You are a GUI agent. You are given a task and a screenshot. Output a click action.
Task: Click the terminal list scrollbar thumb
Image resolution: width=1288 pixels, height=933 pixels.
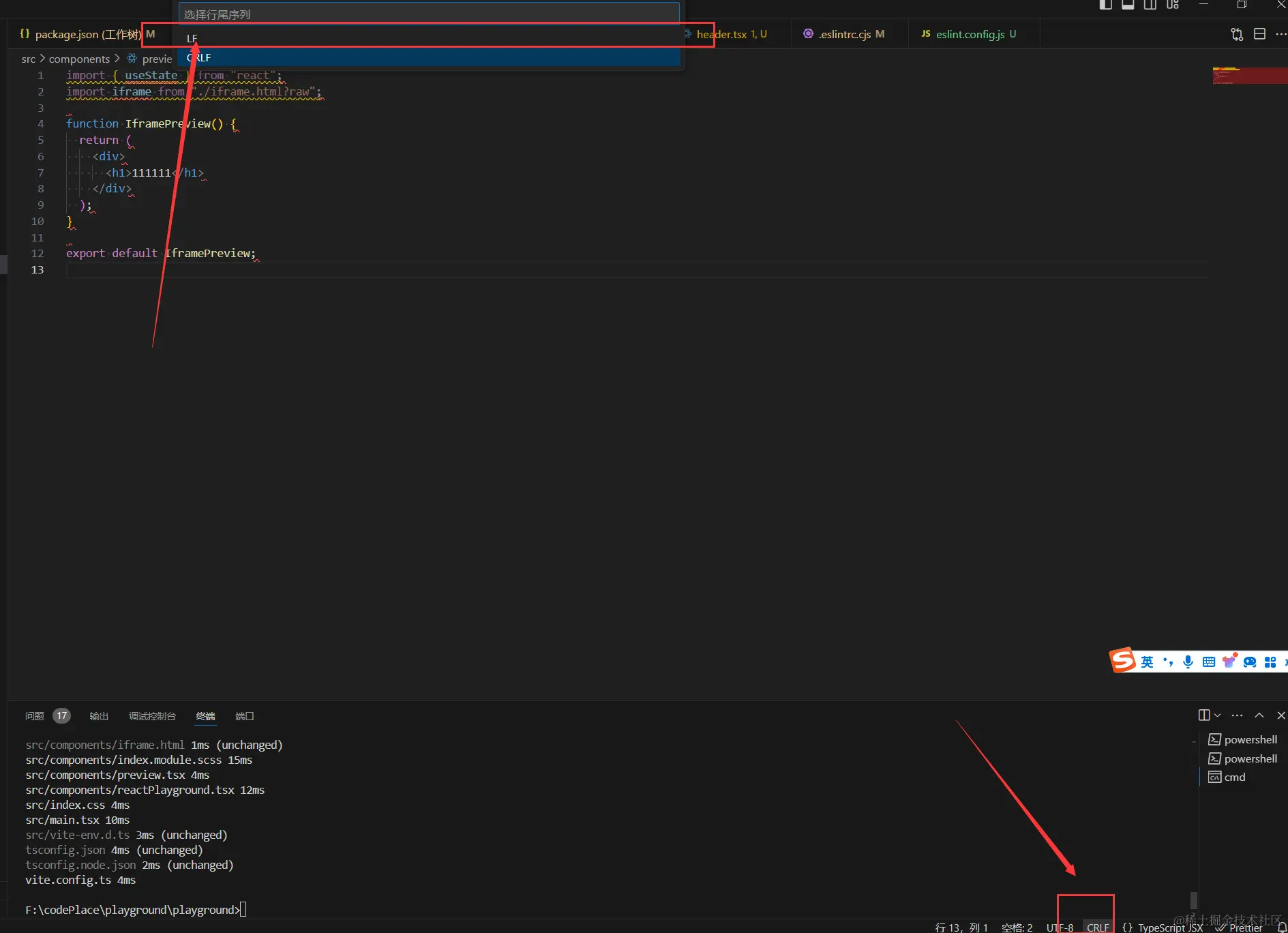1193,900
